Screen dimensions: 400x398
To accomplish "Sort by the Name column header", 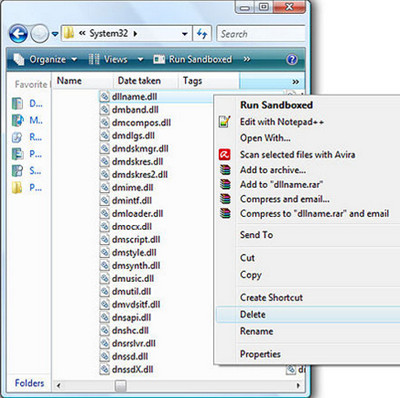I will click(x=83, y=81).
